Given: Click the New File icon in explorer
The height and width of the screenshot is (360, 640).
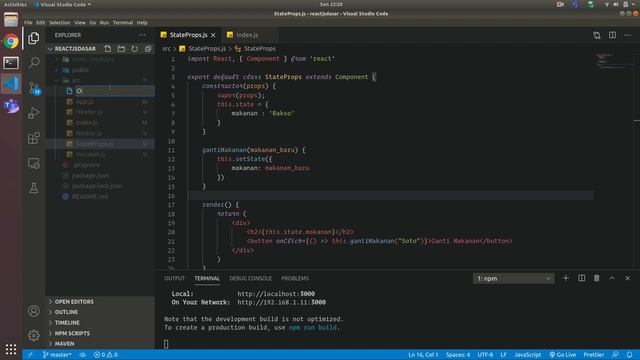Looking at the screenshot, I should tap(108, 49).
